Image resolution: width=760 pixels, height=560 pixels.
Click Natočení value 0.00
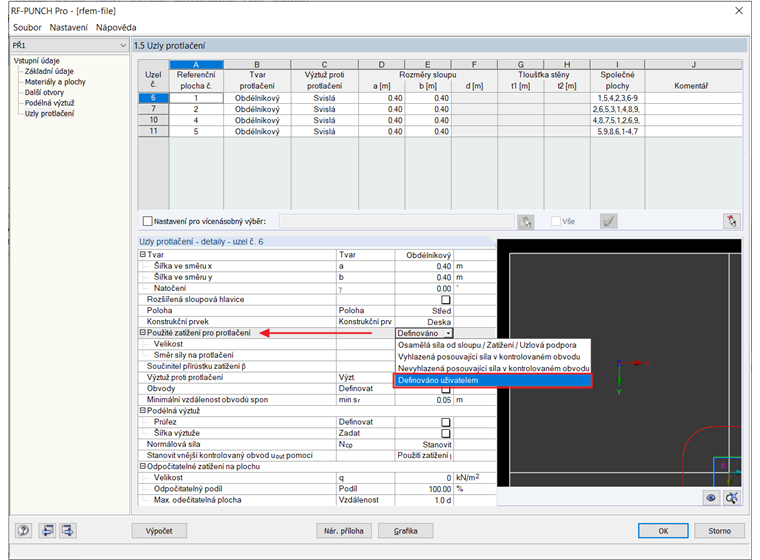(424, 288)
